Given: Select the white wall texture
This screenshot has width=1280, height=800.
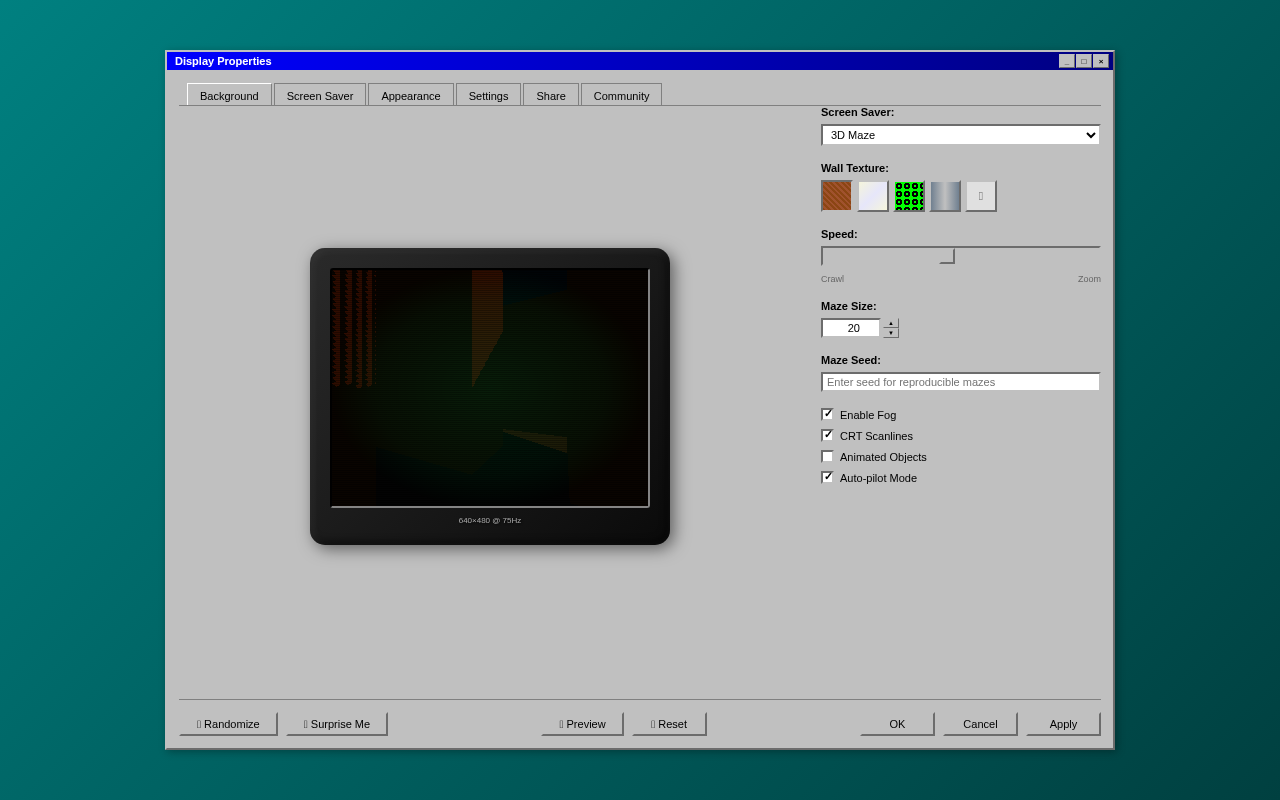Looking at the screenshot, I should point(872,196).
